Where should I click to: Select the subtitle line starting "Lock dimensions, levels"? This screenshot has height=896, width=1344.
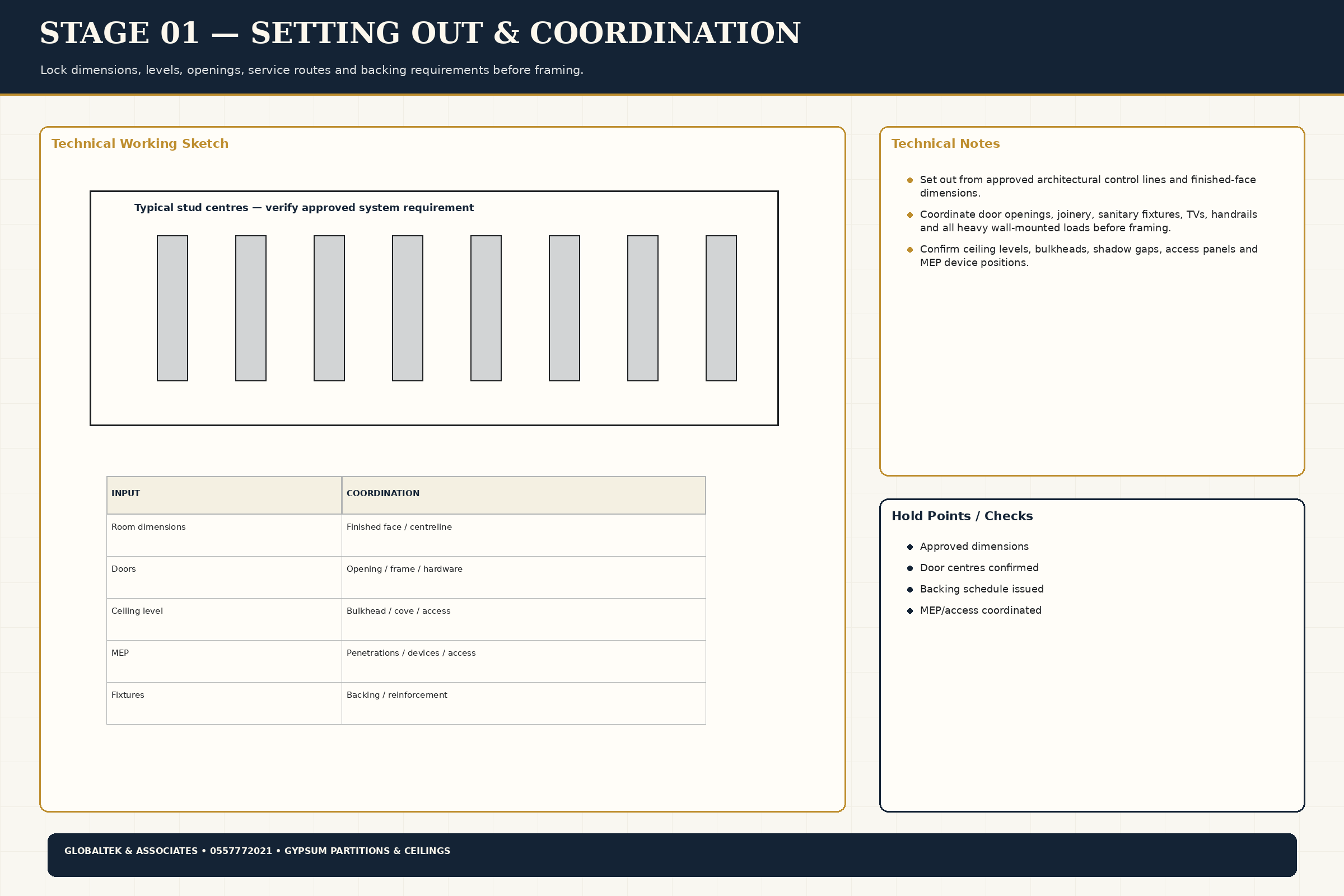pos(311,71)
